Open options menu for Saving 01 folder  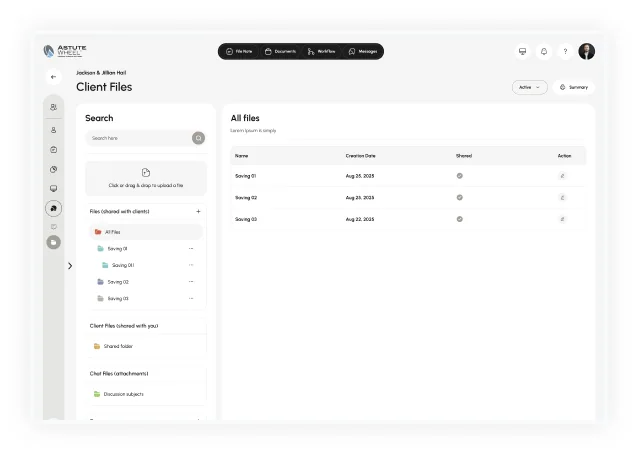click(x=191, y=249)
